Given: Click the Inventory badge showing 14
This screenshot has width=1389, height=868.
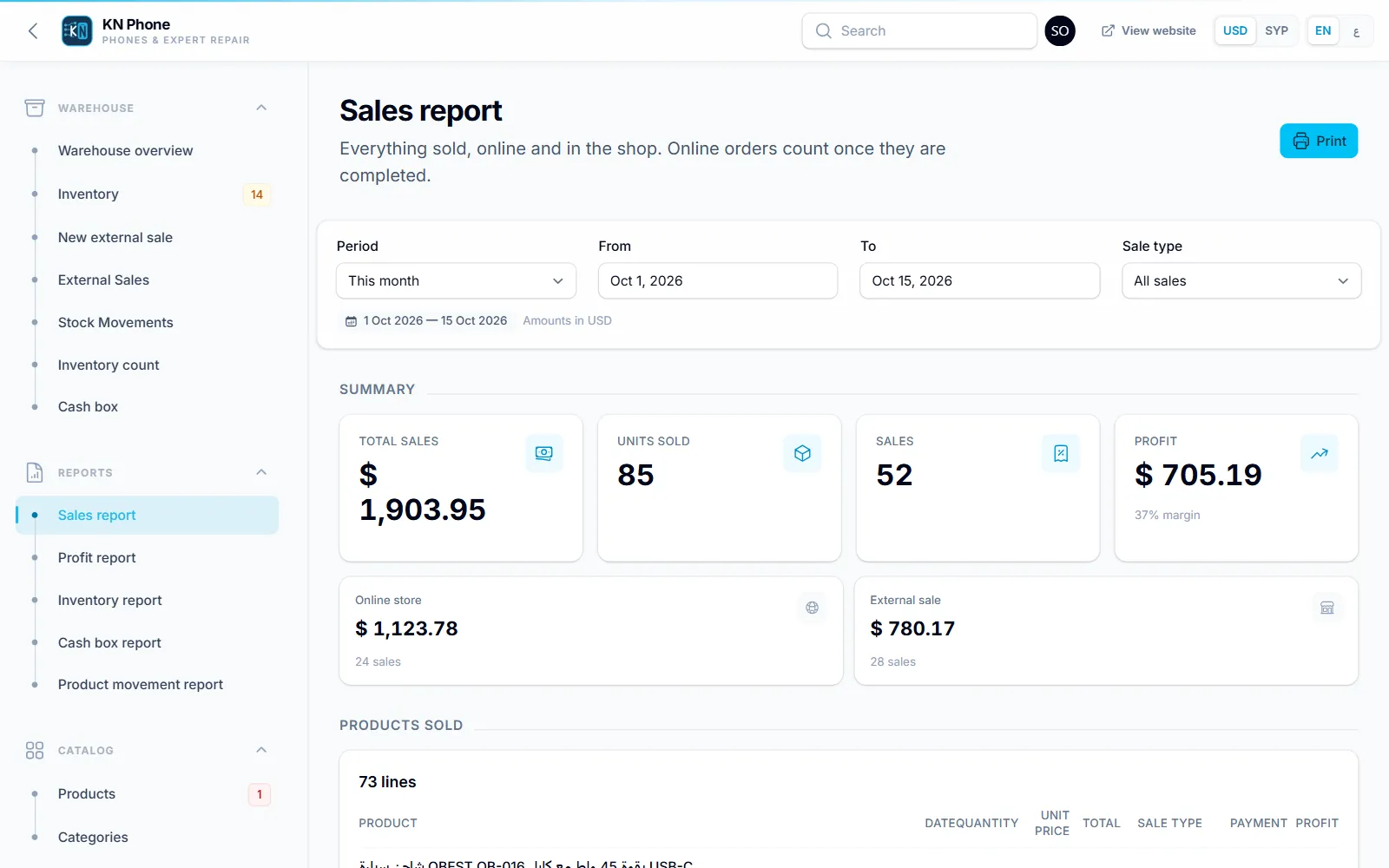Looking at the screenshot, I should click(257, 194).
